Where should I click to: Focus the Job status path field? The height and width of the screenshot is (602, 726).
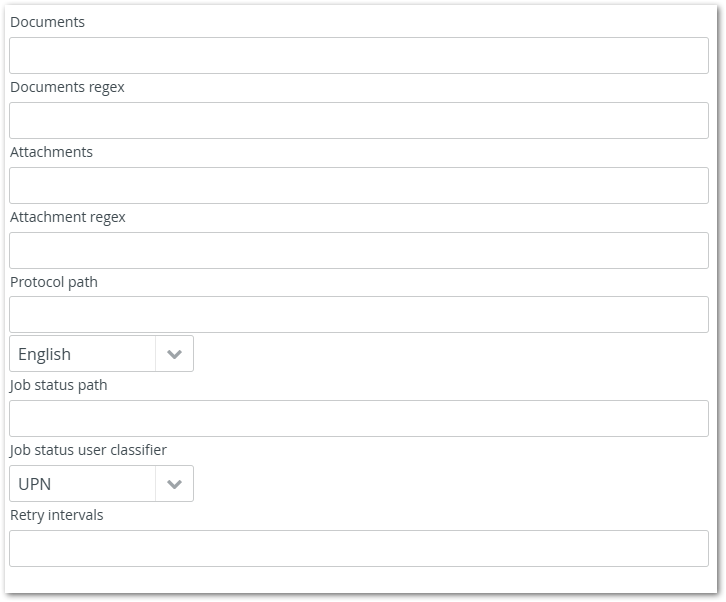(x=358, y=419)
